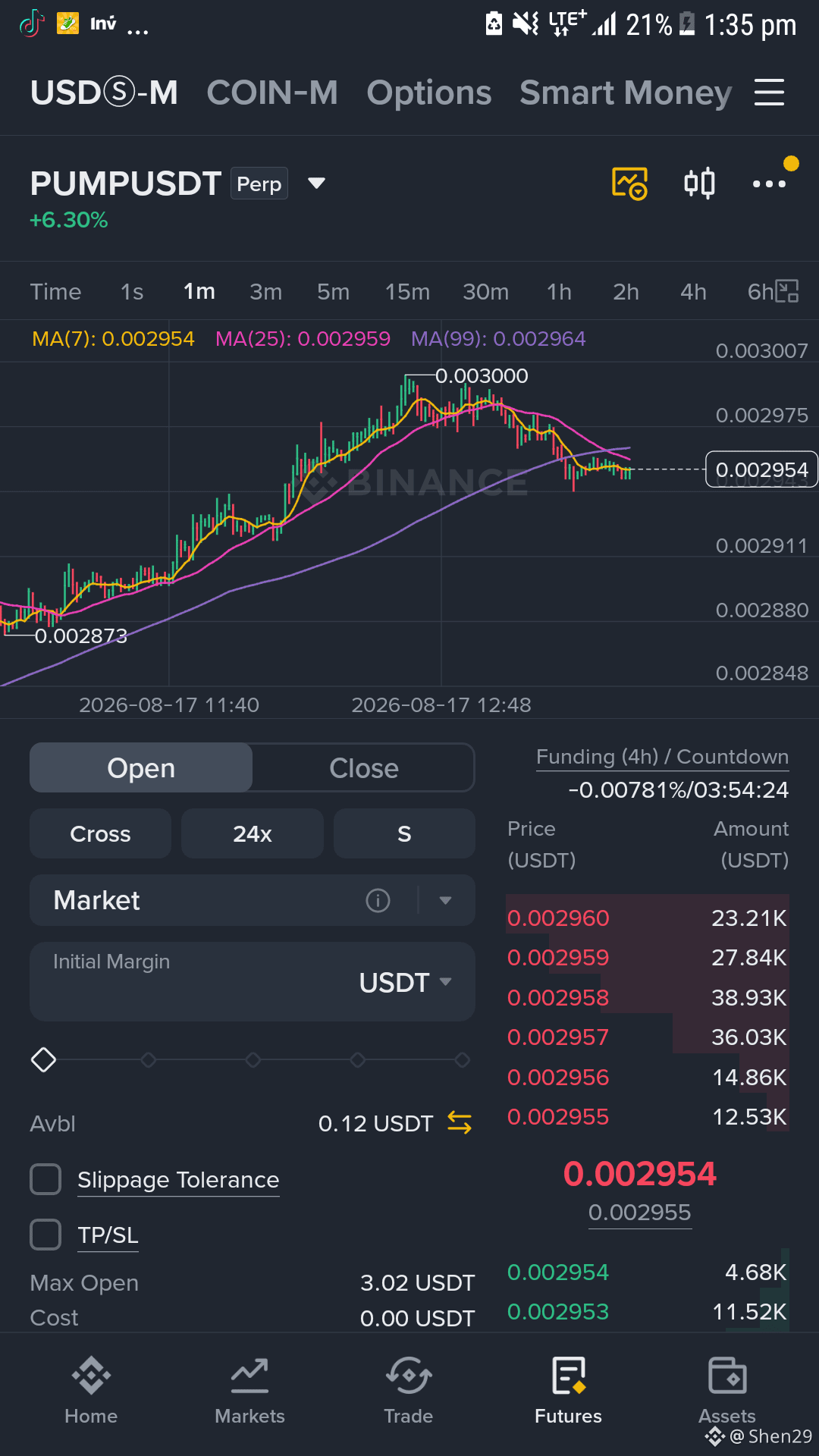The width and height of the screenshot is (819, 1456).
Task: Set the margin slider to the 75% point
Action: 358,1059
